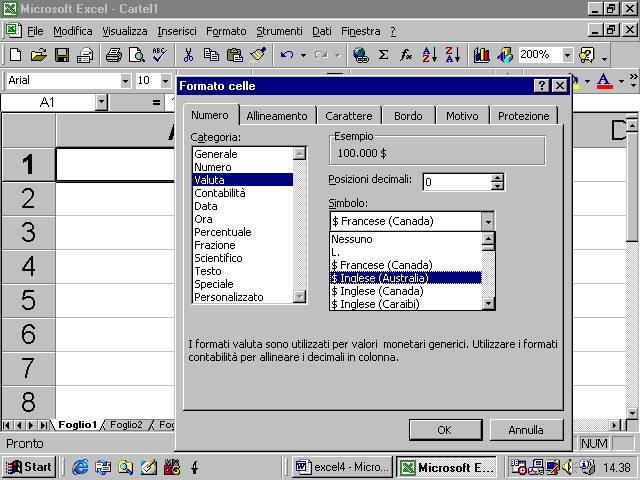
Task: Switch to the Bordo tab
Action: click(408, 116)
